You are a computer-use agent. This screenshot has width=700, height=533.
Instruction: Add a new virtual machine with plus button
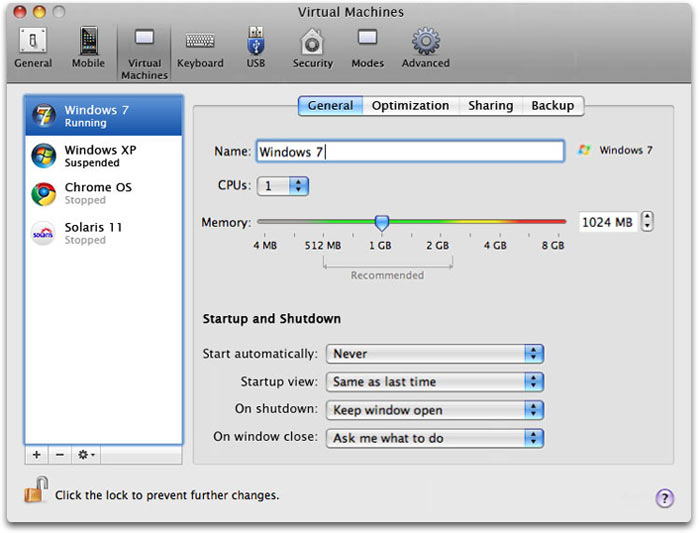[37, 455]
